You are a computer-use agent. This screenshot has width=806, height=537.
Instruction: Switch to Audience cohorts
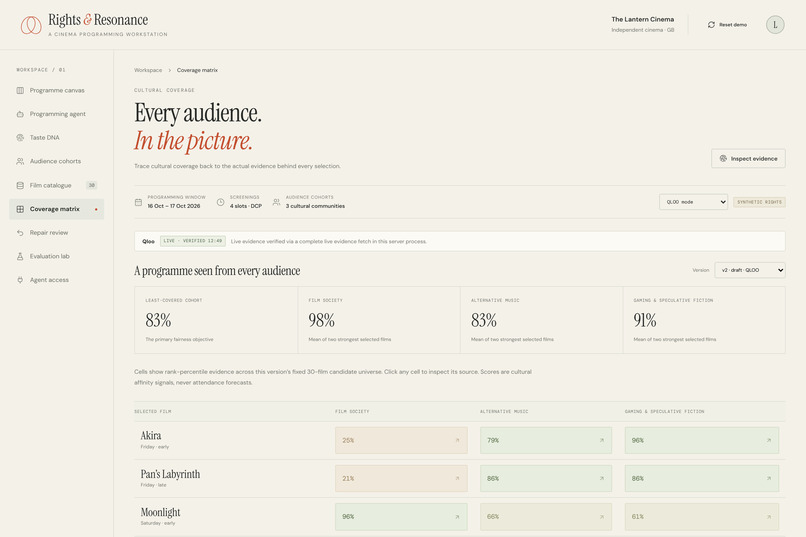tap(57, 161)
